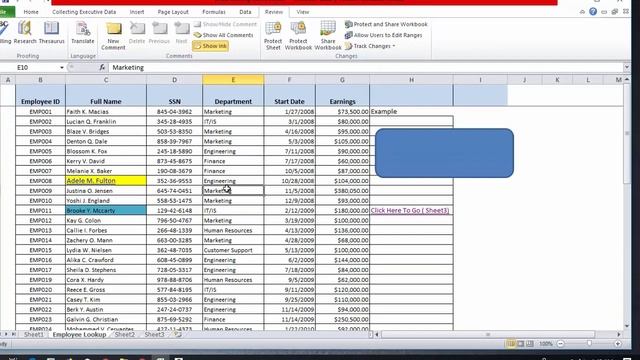
Task: Expand the formula bar with the right-edge arrow
Action: (x=627, y=67)
